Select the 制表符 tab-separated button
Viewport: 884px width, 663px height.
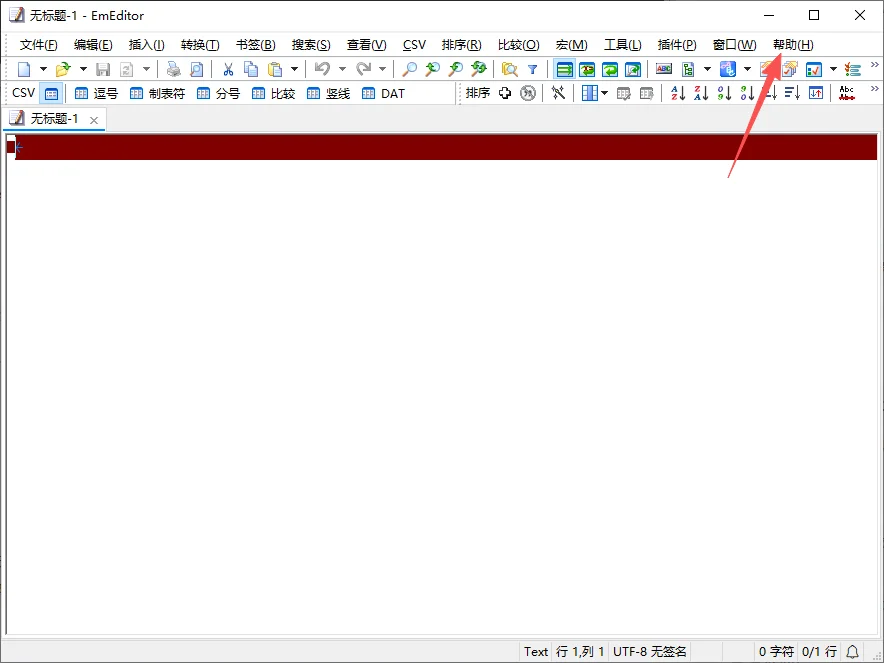[x=157, y=94]
